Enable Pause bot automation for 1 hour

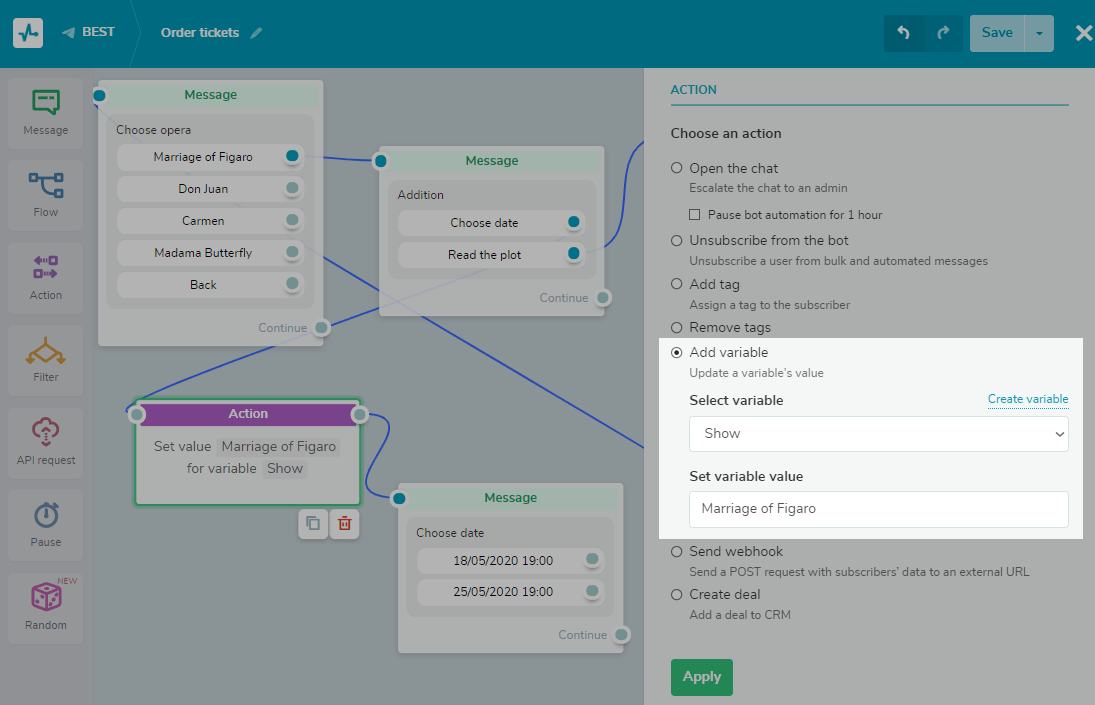coord(695,215)
